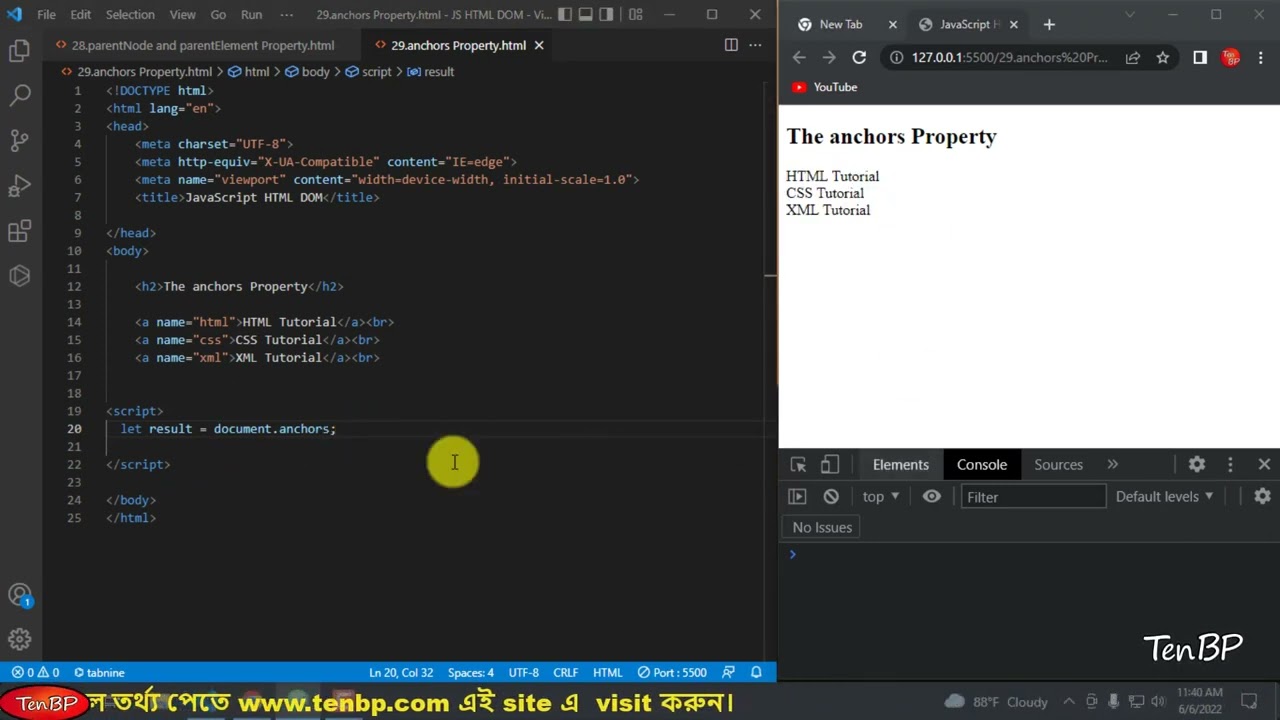This screenshot has width=1280, height=720.
Task: Open the File menu
Action: 47,15
